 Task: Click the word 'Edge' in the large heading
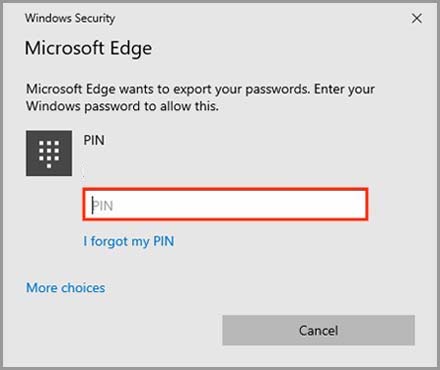(x=131, y=49)
